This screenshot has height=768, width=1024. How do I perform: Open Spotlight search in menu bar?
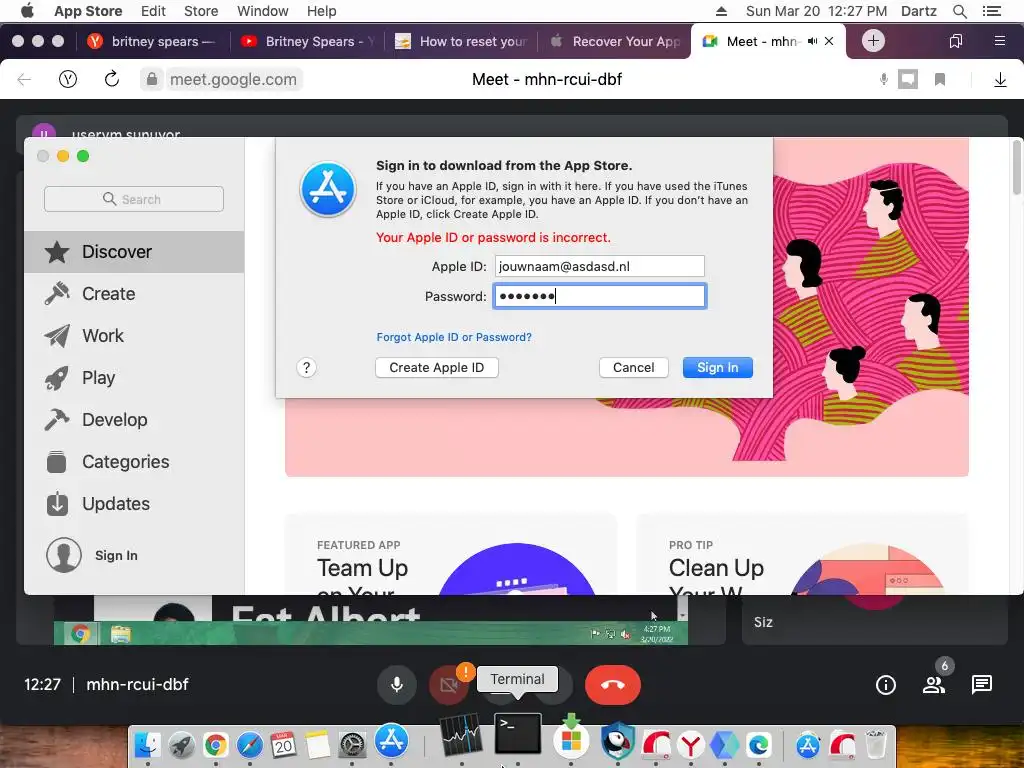[x=959, y=11]
